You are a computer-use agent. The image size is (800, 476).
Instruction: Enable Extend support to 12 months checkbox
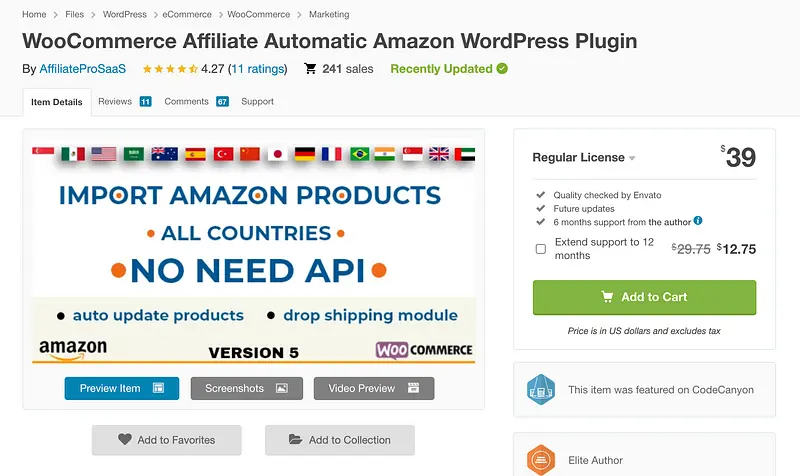pyautogui.click(x=541, y=249)
